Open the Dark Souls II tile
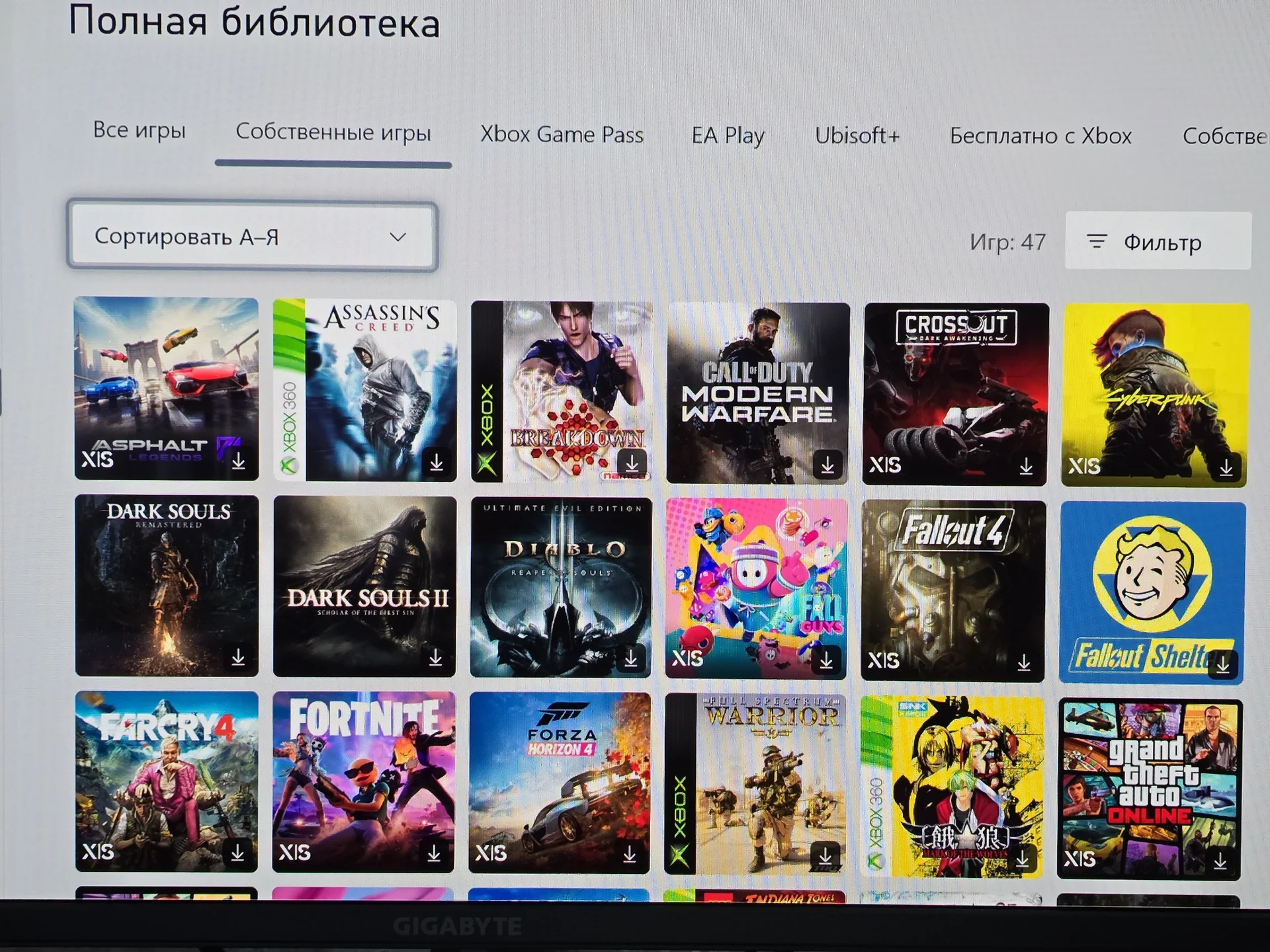The image size is (1270, 952). [x=364, y=586]
